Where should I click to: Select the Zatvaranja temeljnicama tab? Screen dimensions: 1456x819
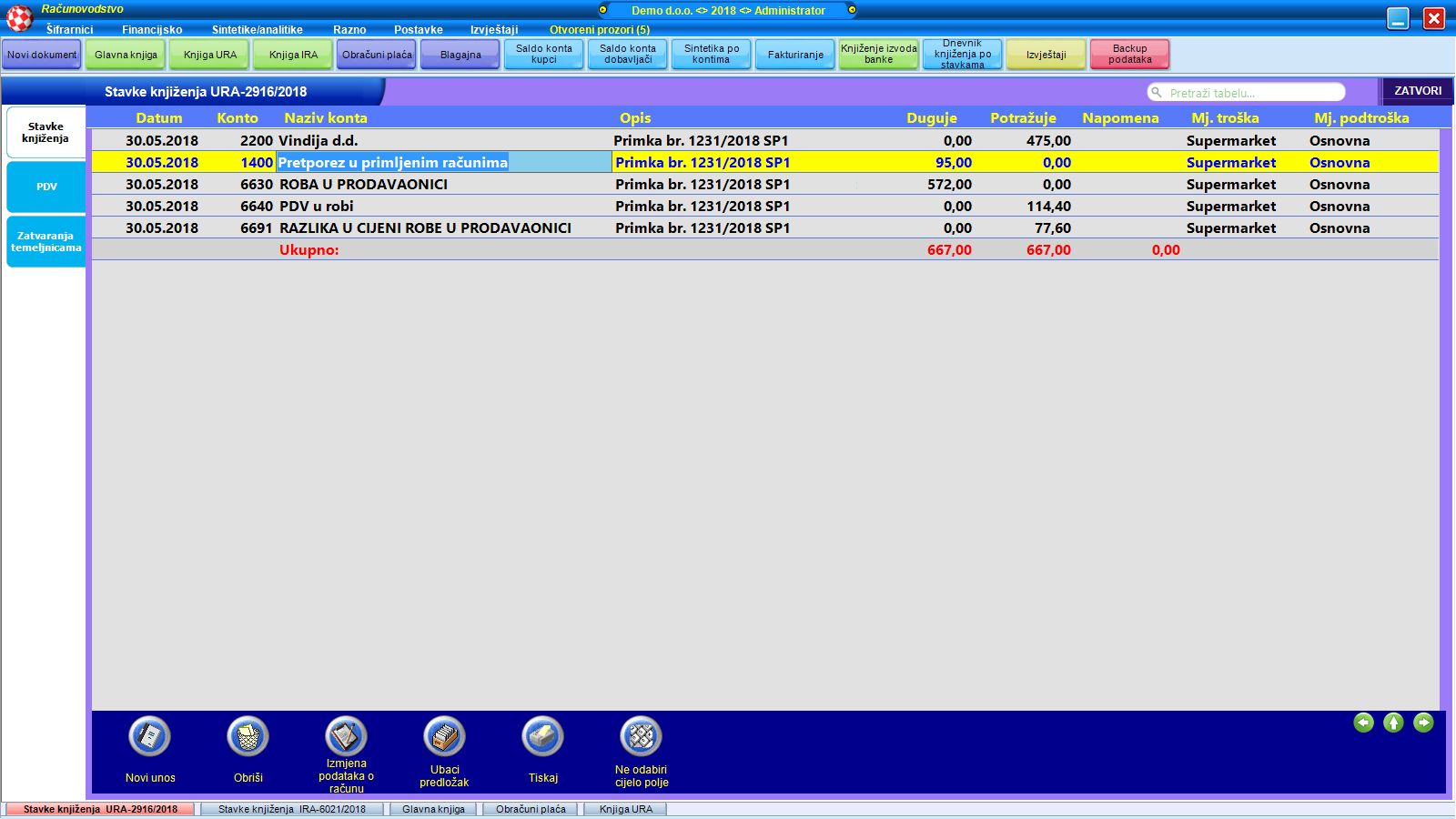pyautogui.click(x=46, y=242)
